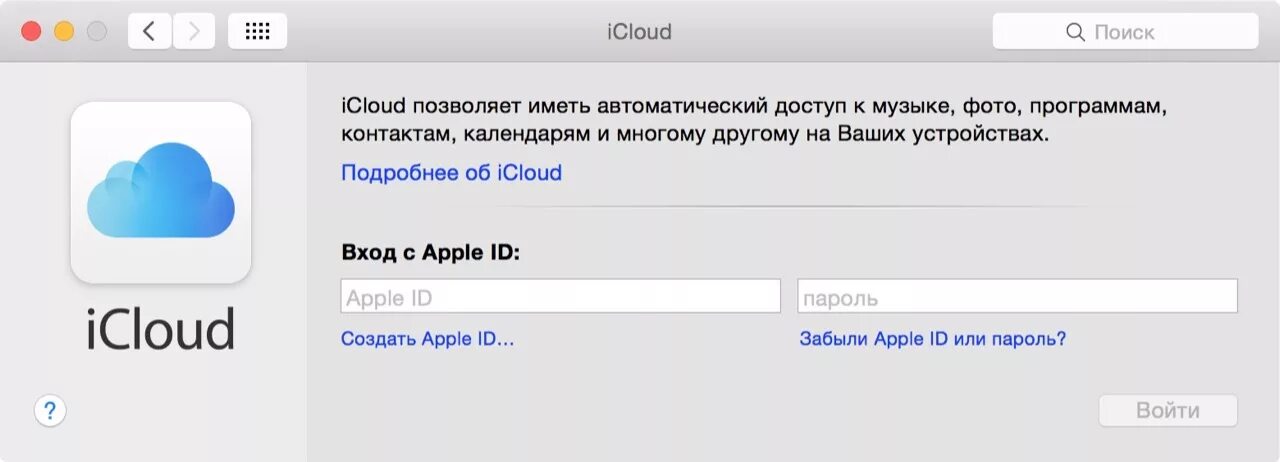Click the iCloud window title text
Viewport: 1280px width, 462px height.
point(639,32)
